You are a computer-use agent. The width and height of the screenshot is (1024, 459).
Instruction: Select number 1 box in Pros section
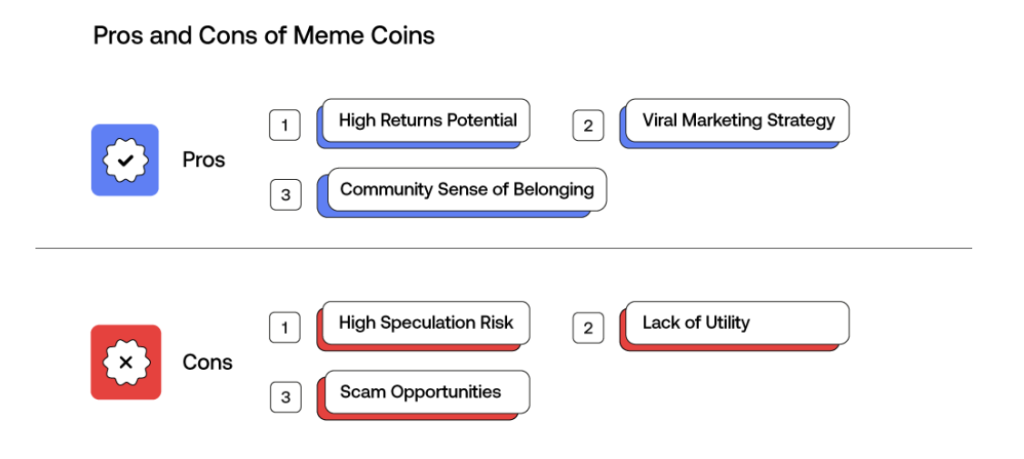pyautogui.click(x=285, y=126)
